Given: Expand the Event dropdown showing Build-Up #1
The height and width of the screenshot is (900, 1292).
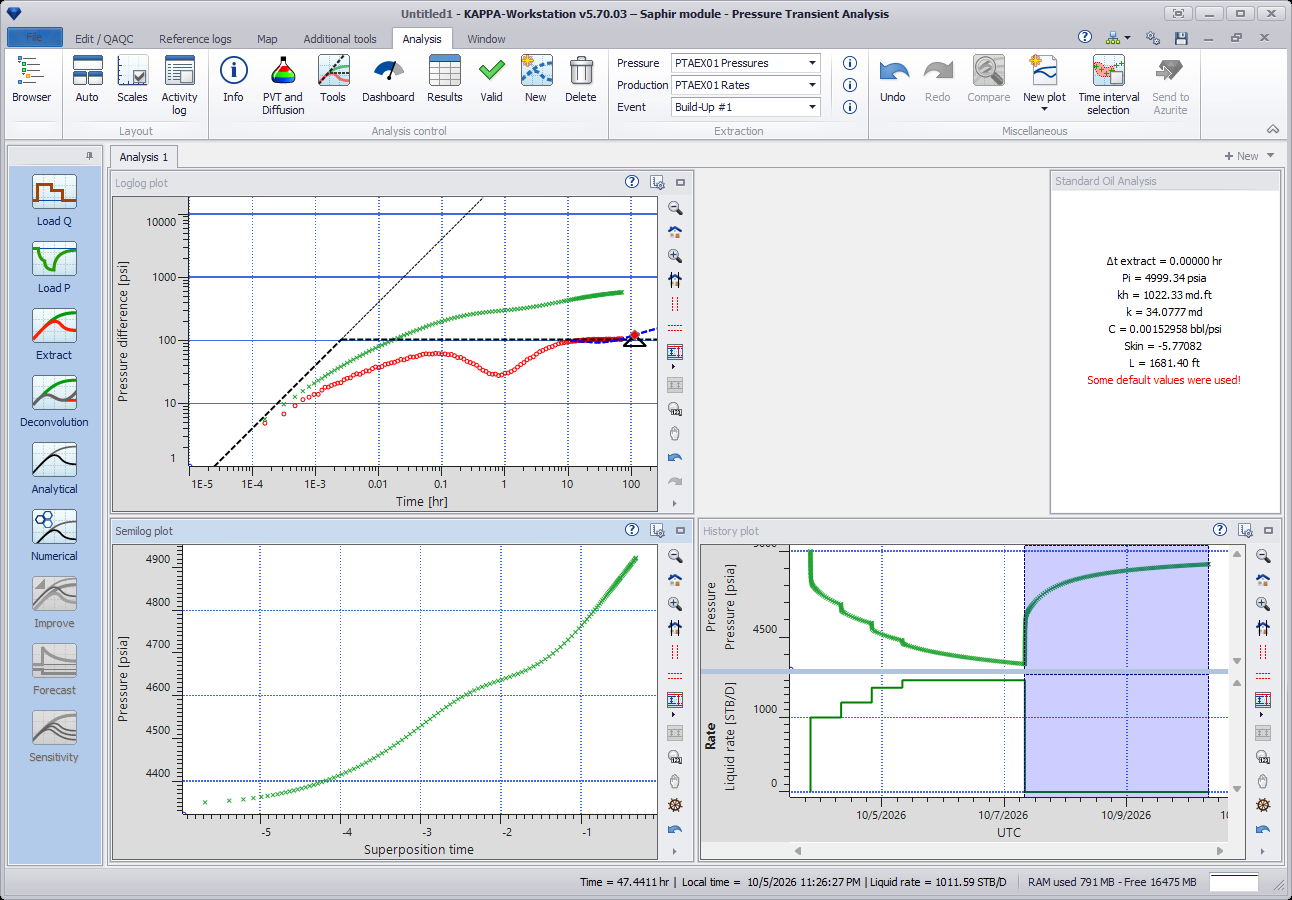Looking at the screenshot, I should point(812,107).
